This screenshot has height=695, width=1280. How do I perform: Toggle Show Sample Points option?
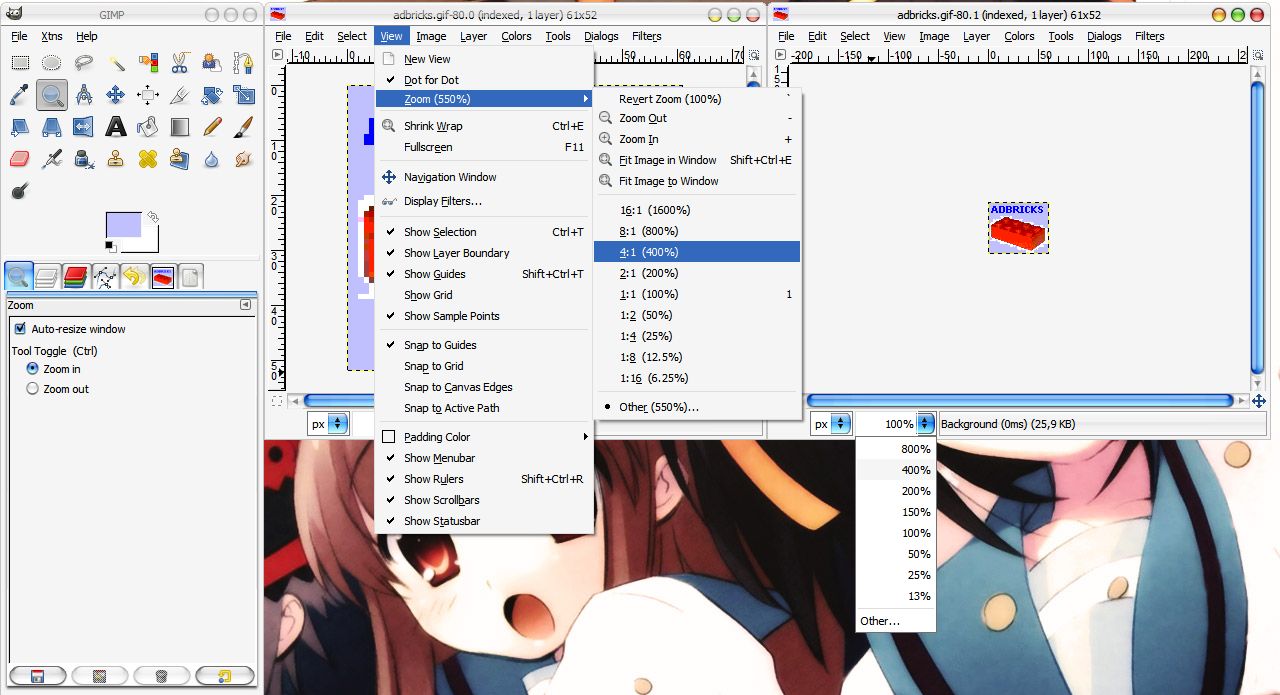tap(484, 316)
